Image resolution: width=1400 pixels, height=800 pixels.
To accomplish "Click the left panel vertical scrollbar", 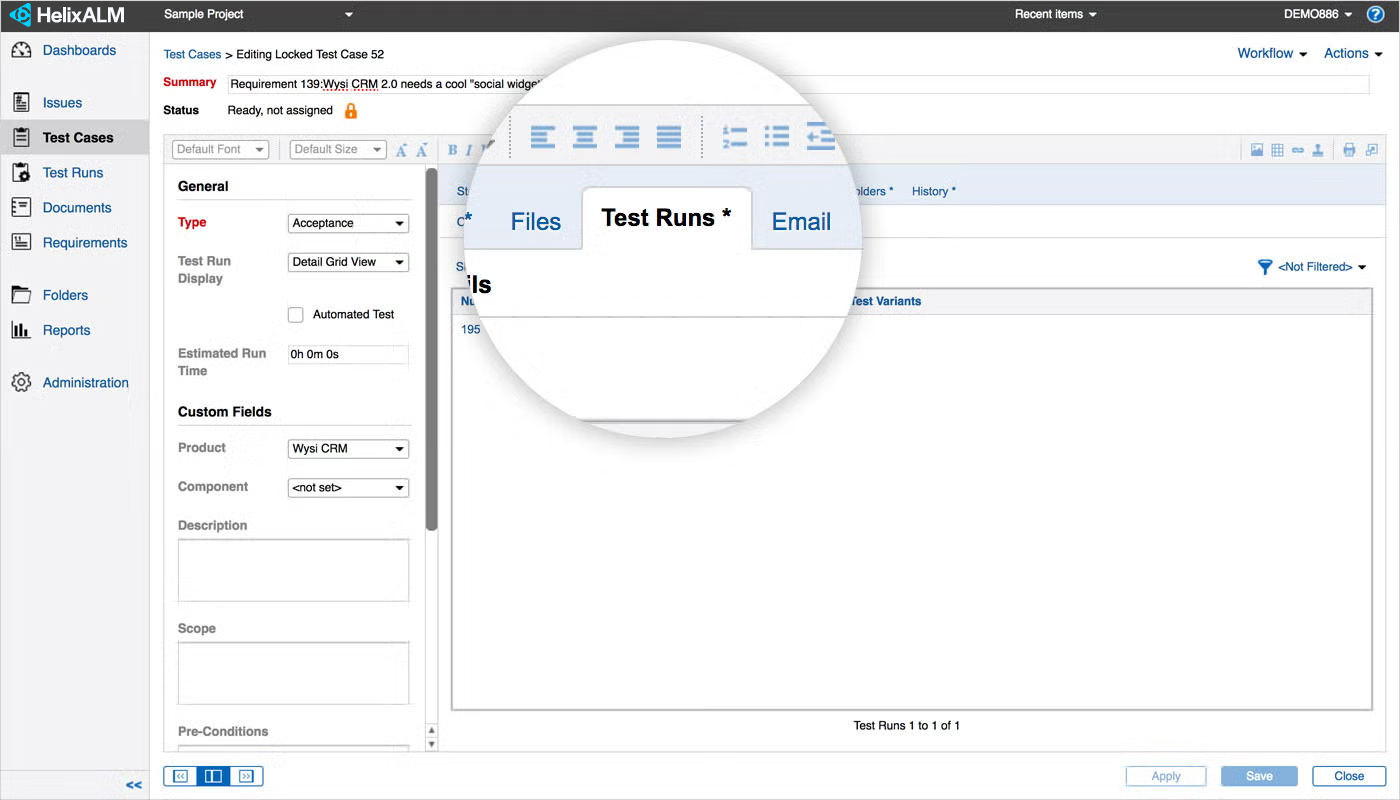I will click(x=432, y=350).
